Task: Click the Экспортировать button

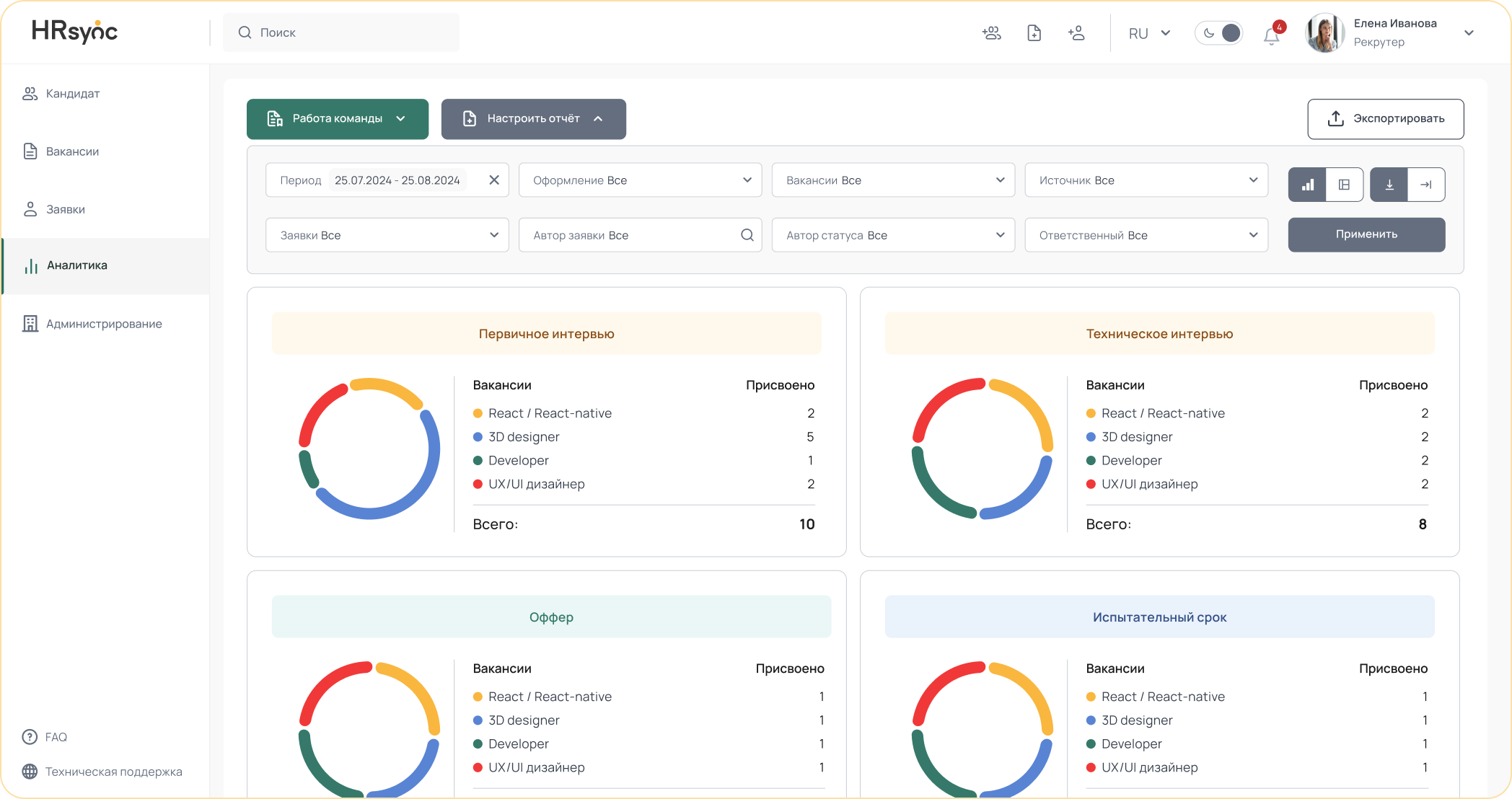Action: point(1386,119)
